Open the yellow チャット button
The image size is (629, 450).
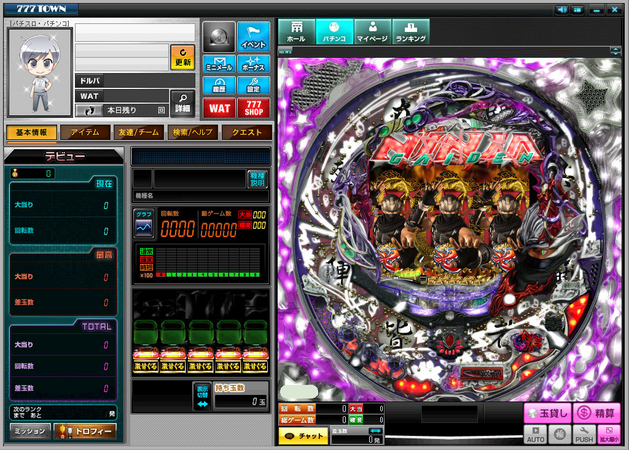coord(303,436)
